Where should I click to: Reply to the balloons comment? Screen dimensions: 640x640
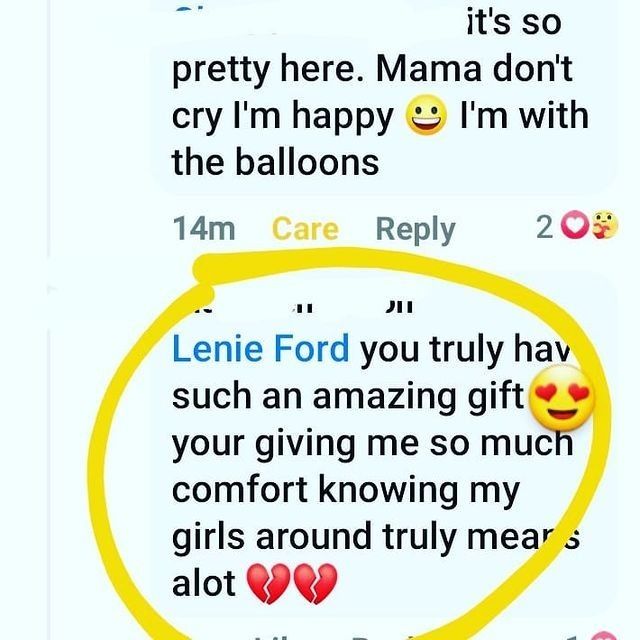(415, 230)
